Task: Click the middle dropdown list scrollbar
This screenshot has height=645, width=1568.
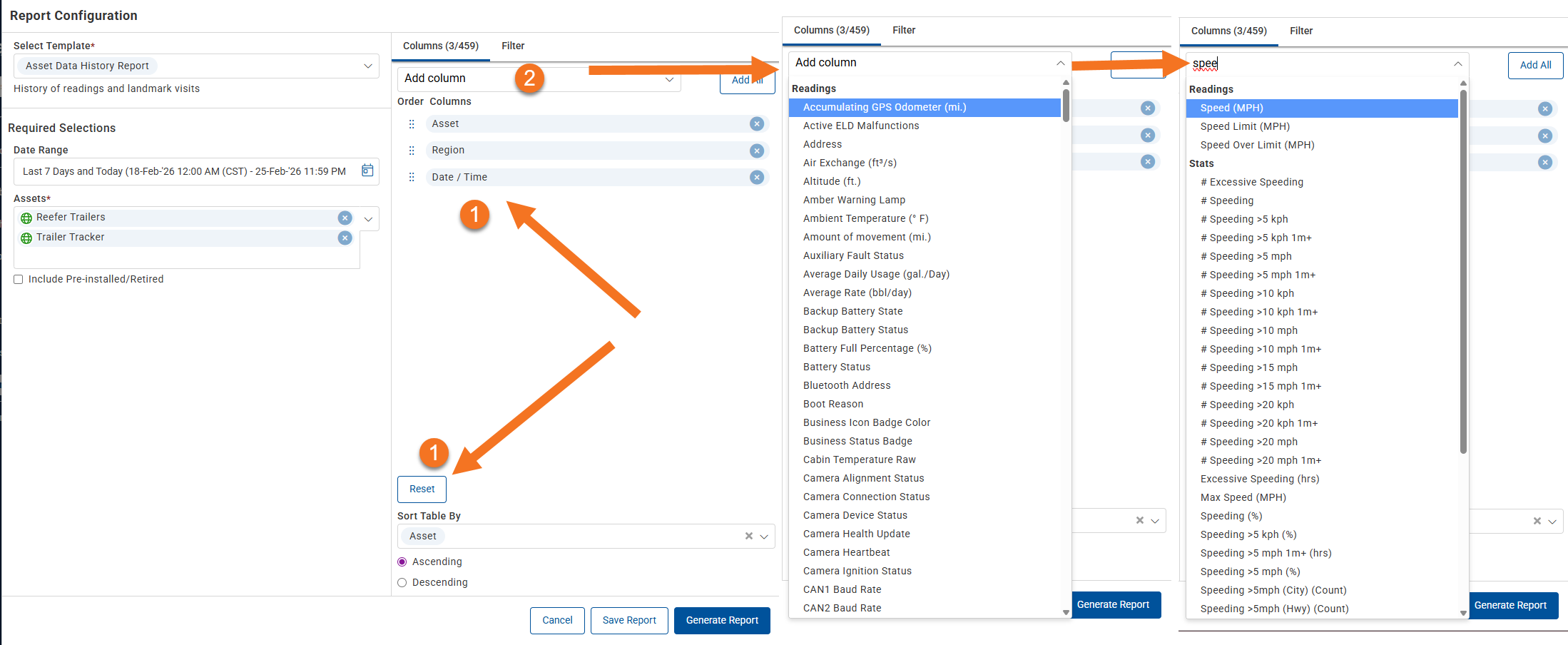Action: click(x=1066, y=104)
